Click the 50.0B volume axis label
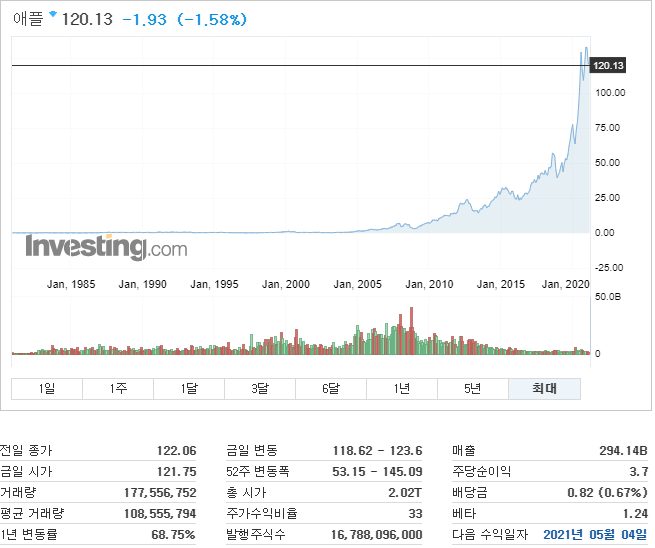 point(608,297)
